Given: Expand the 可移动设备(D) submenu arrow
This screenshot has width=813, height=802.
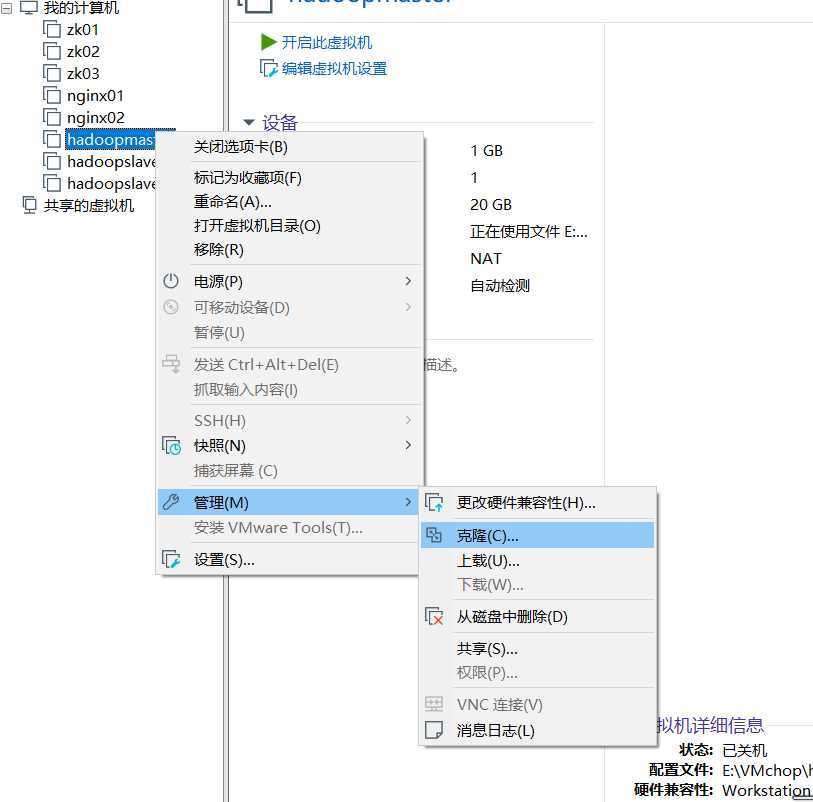Looking at the screenshot, I should 408,307.
